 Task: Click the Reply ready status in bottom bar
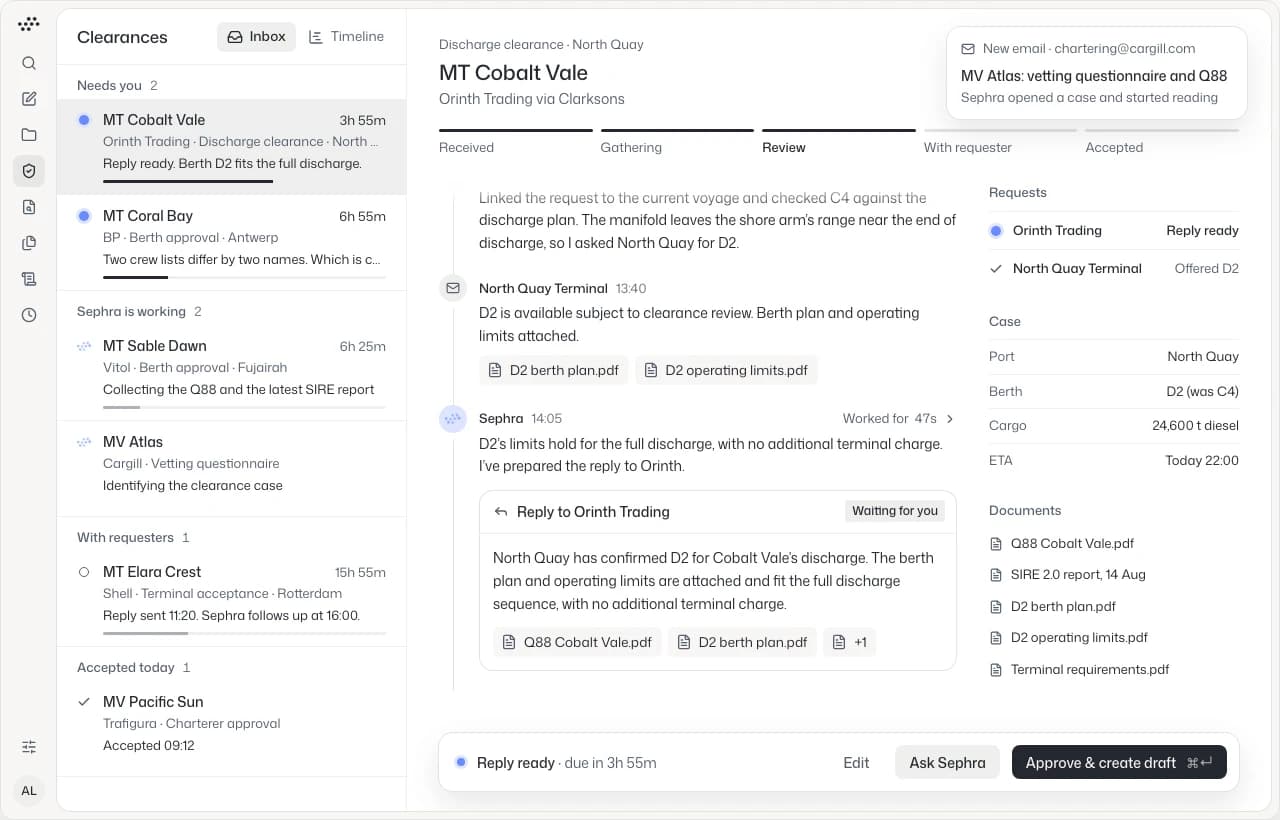pyautogui.click(x=515, y=763)
